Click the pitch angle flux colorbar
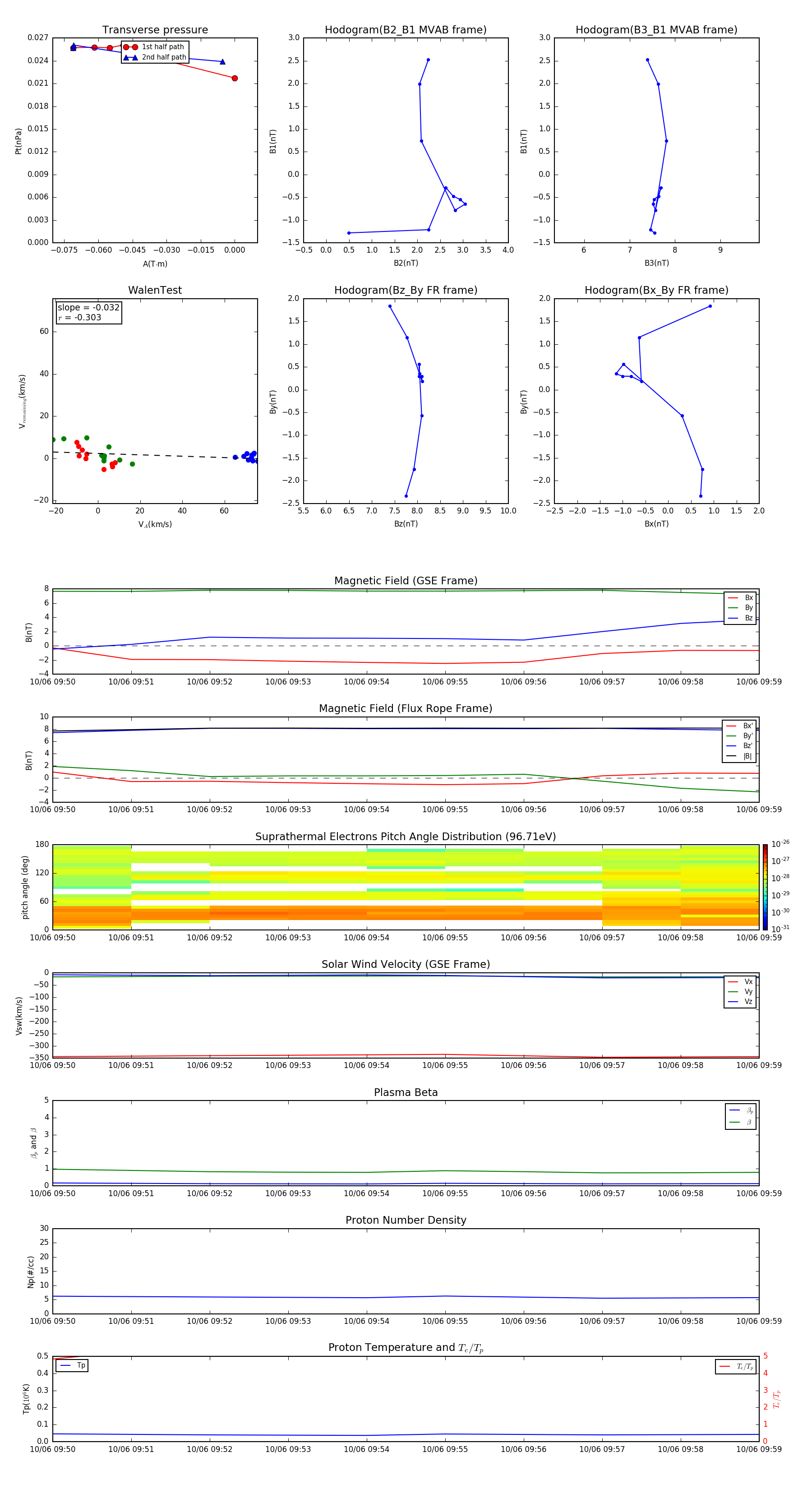 765,887
